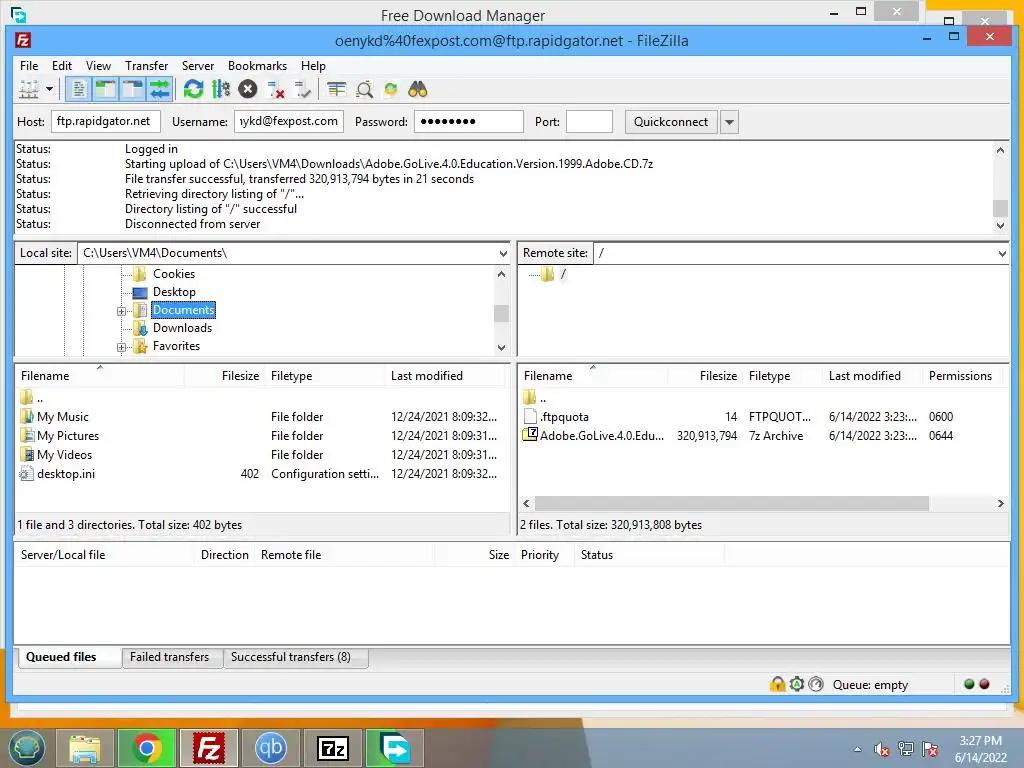Open Free Download Manager from the taskbar

pos(394,748)
